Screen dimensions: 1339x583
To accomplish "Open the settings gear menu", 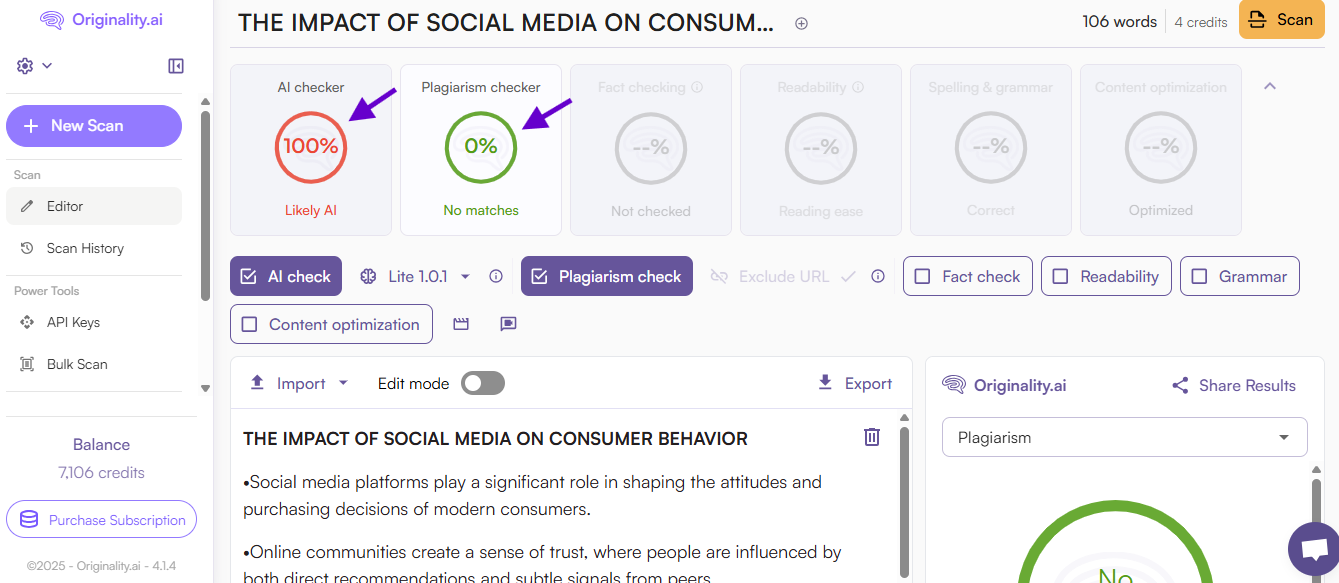I will (25, 66).
